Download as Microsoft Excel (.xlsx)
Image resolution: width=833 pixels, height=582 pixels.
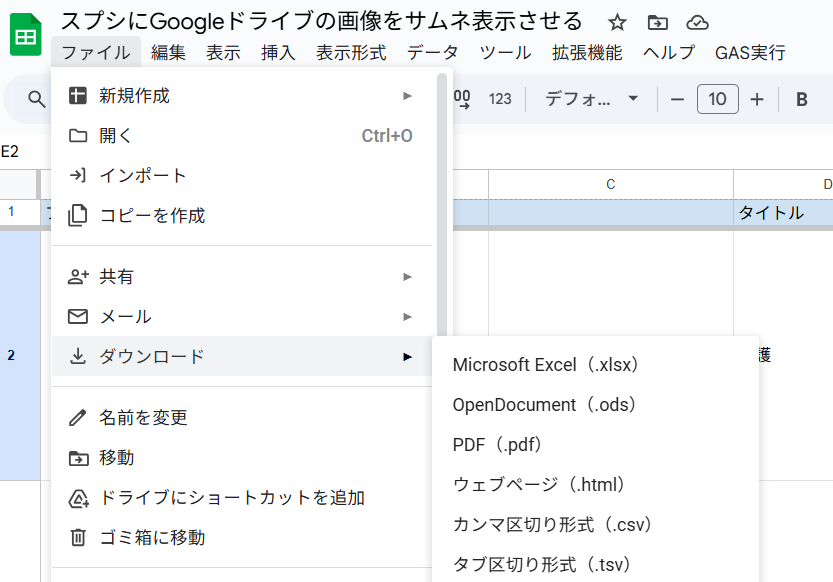click(x=596, y=365)
